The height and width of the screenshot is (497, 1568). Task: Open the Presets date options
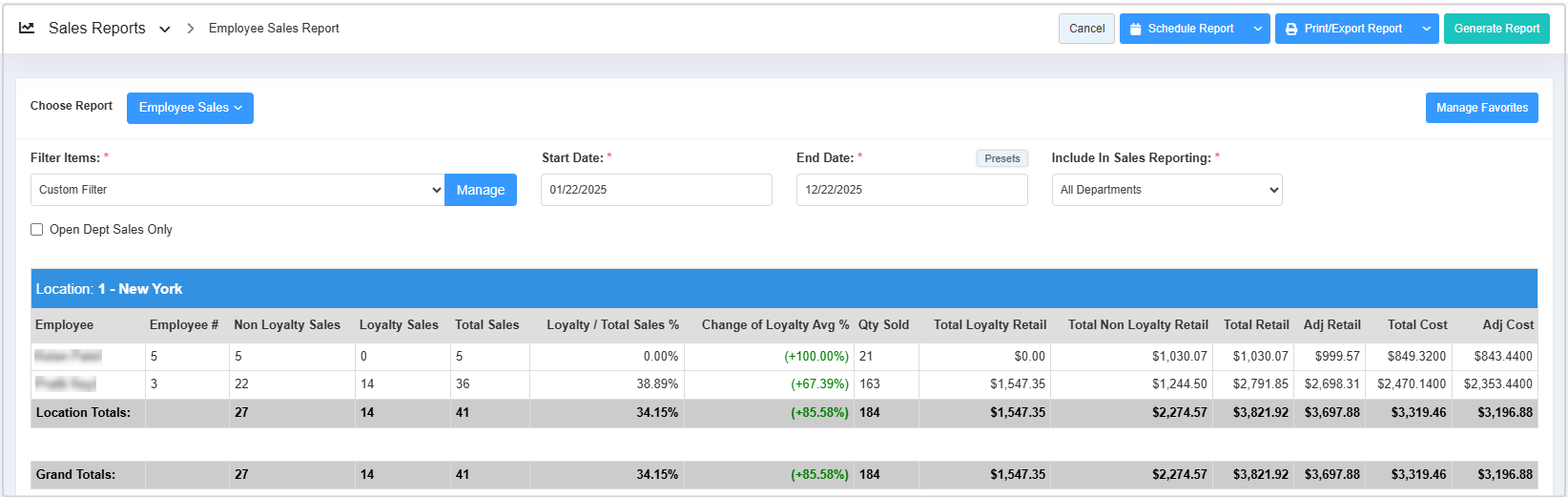coord(1001,158)
